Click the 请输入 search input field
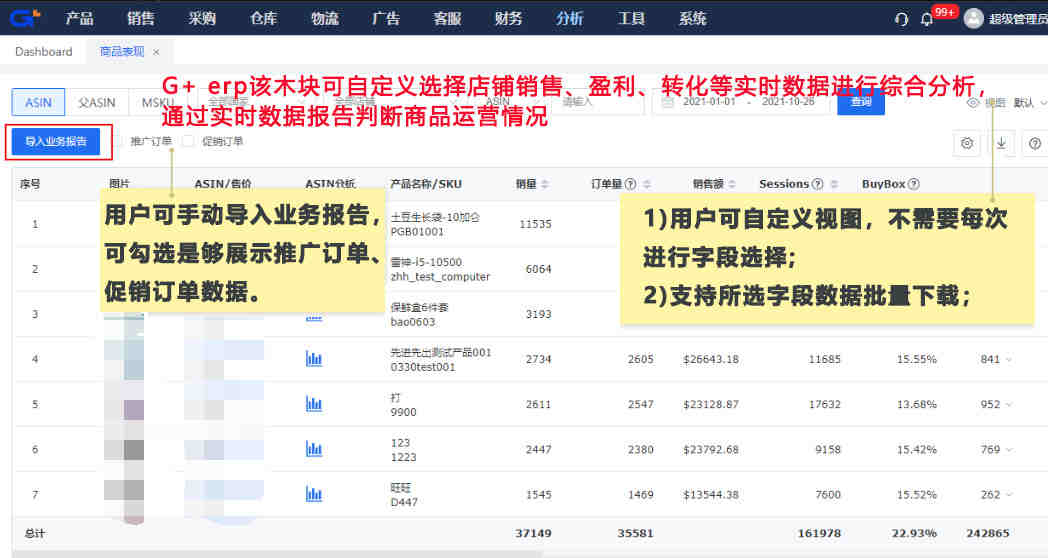This screenshot has width=1048, height=558. [x=598, y=102]
